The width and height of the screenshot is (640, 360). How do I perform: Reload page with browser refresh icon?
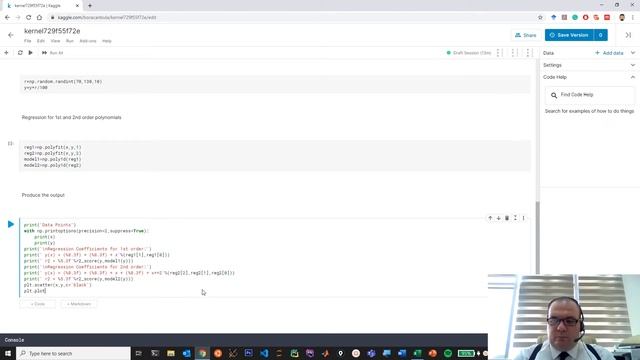click(29, 18)
